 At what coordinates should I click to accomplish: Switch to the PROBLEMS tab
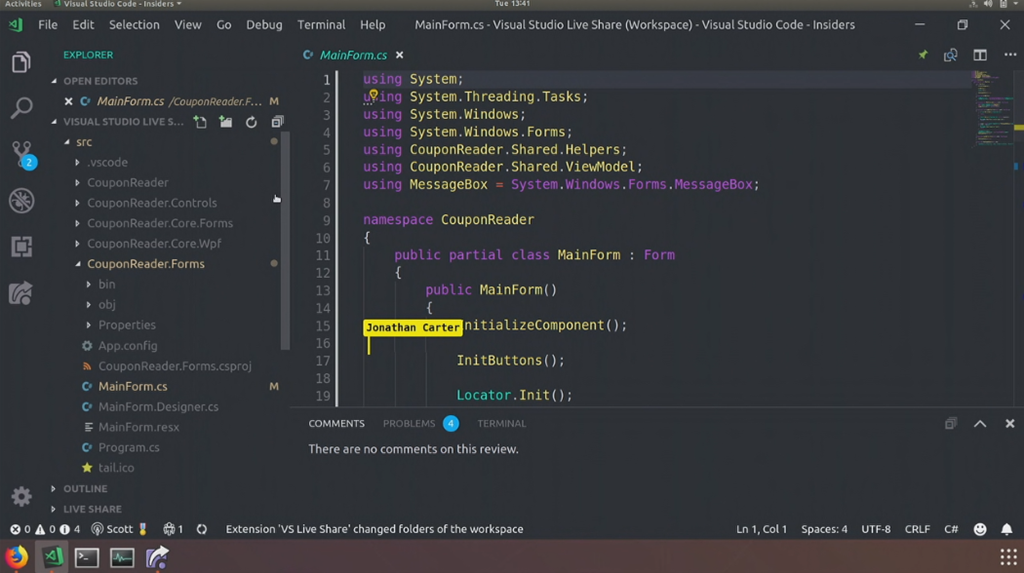point(409,424)
